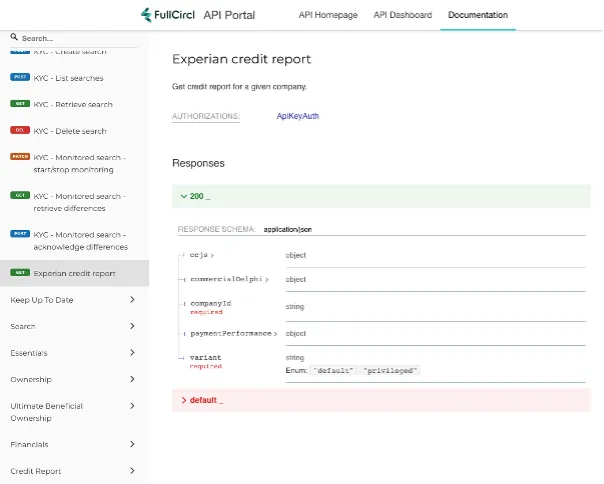Click the search magnifier icon
Image resolution: width=604 pixels, height=484 pixels.
click(x=14, y=37)
